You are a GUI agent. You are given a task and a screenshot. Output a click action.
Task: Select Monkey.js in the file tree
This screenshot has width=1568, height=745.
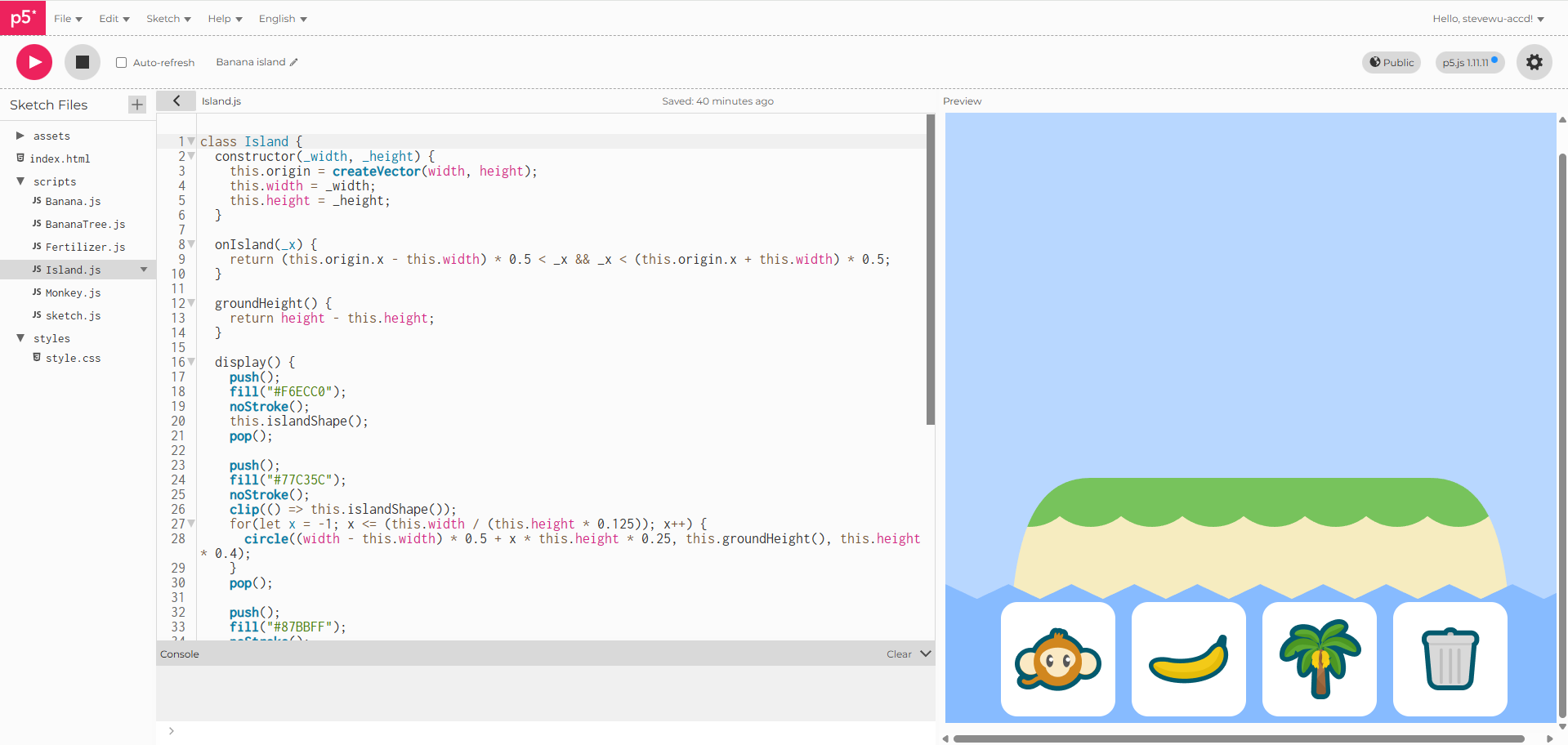74,292
